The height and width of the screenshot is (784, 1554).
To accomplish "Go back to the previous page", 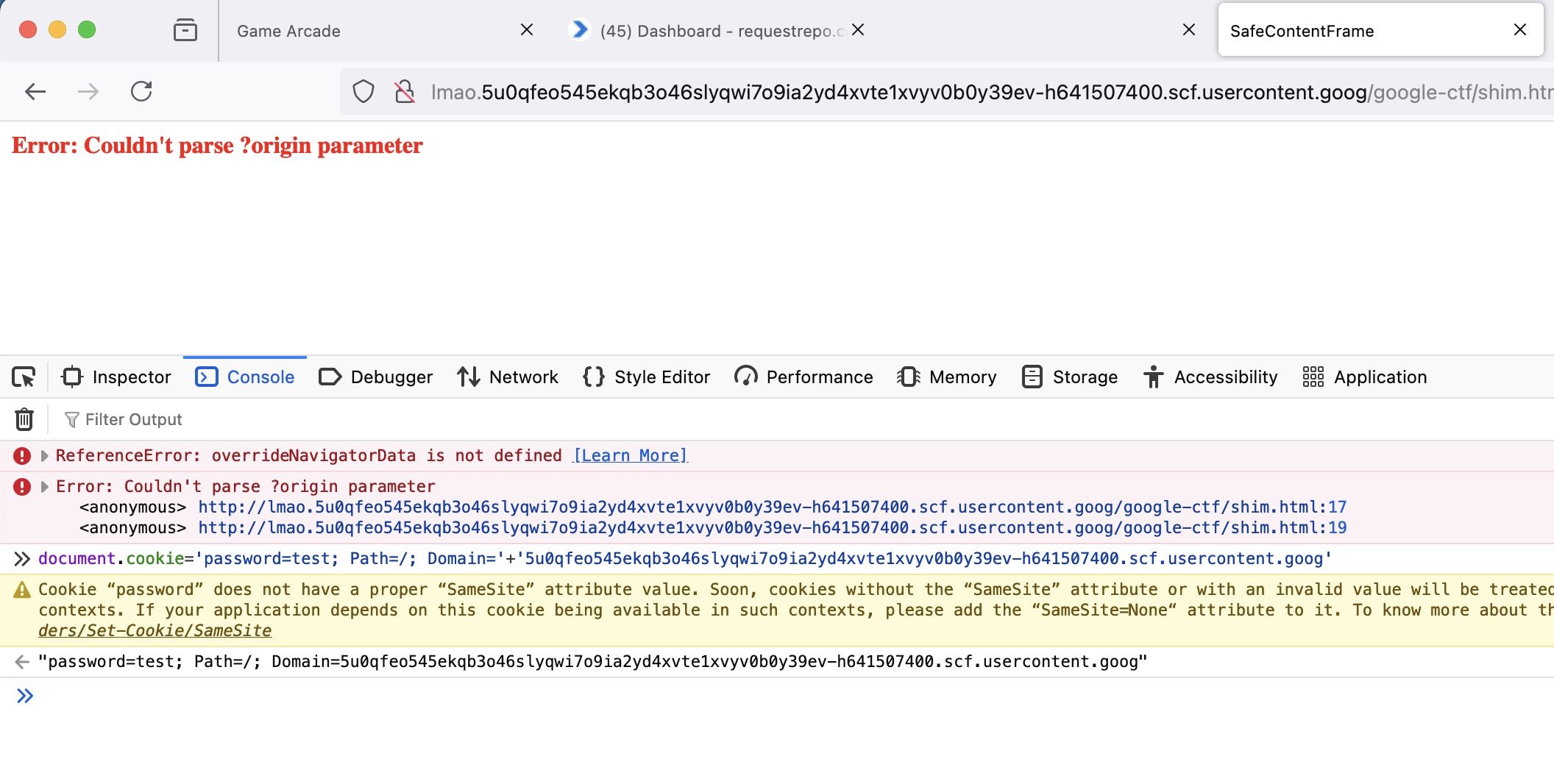I will [x=35, y=92].
